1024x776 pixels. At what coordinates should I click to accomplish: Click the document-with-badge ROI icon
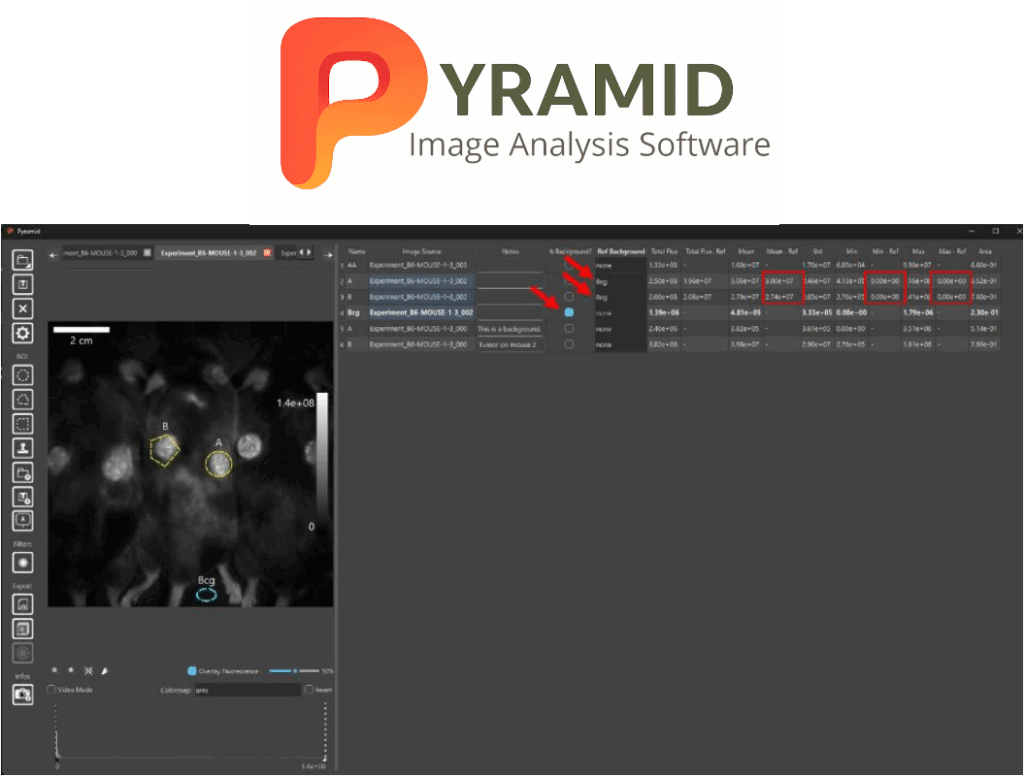click(x=23, y=497)
